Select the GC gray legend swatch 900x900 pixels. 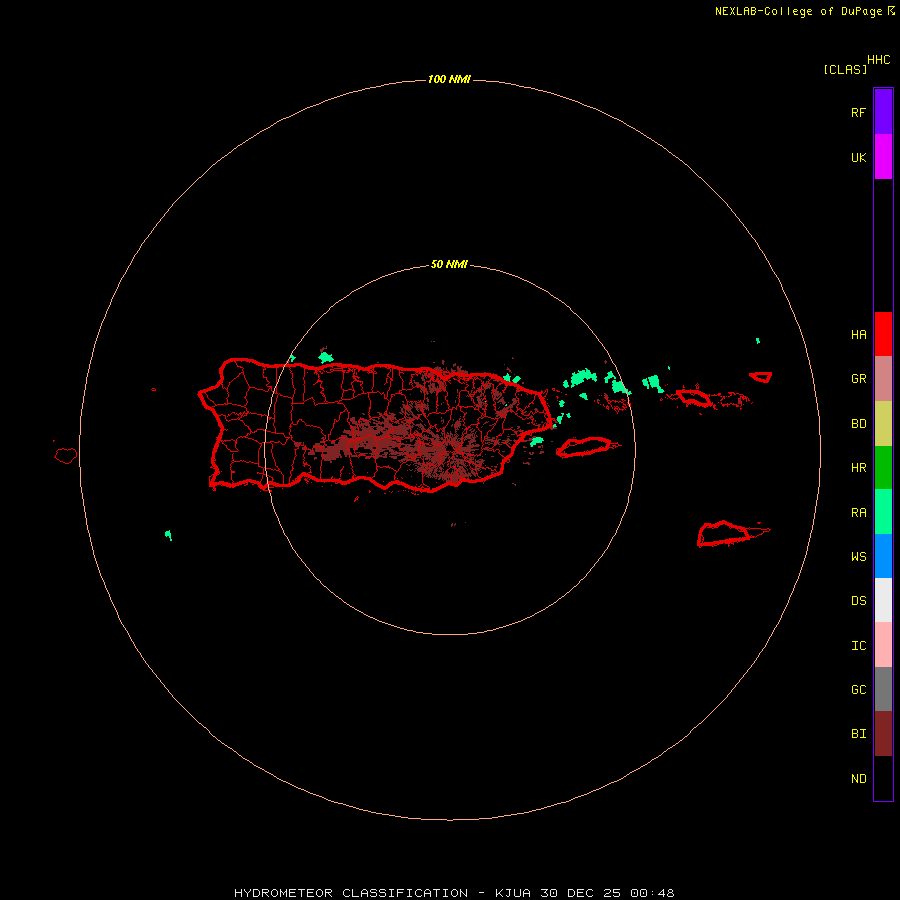(x=883, y=689)
